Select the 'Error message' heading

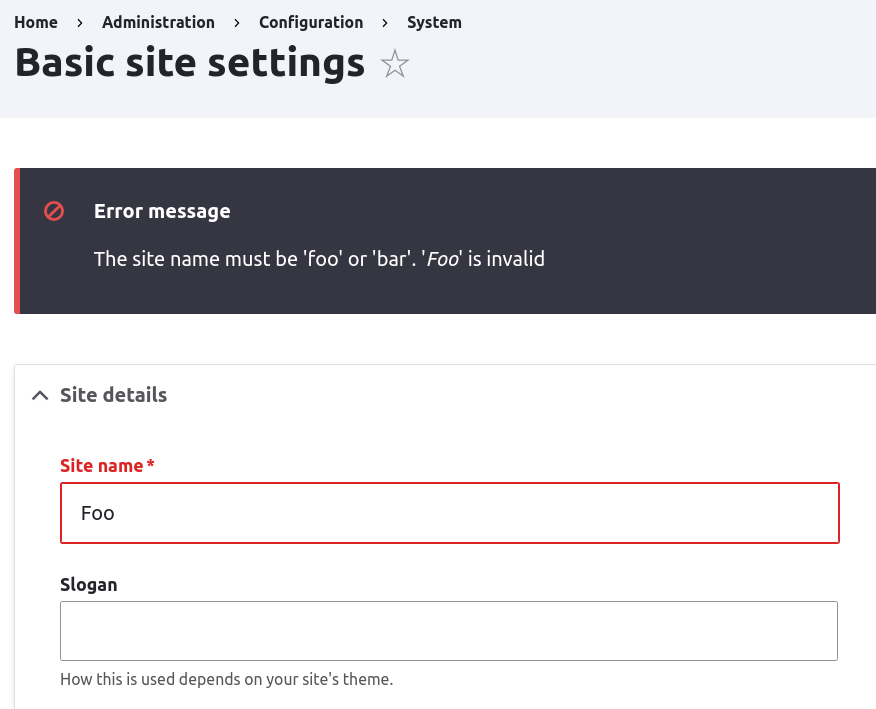click(x=162, y=211)
